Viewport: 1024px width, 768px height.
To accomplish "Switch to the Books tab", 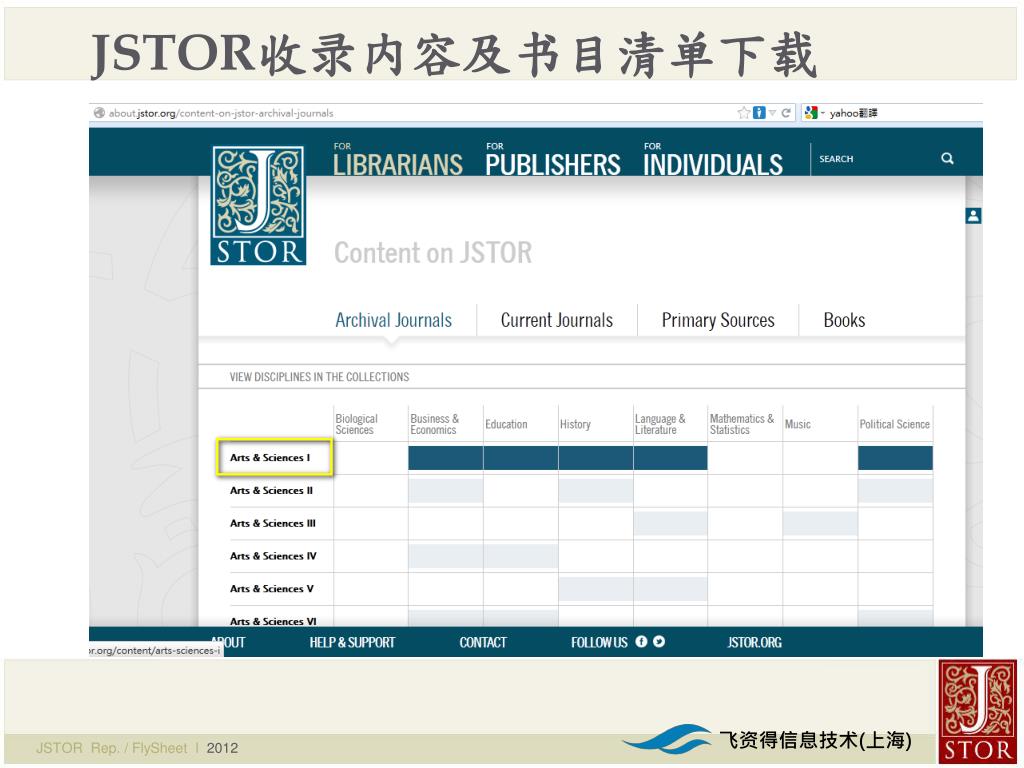I will (844, 320).
